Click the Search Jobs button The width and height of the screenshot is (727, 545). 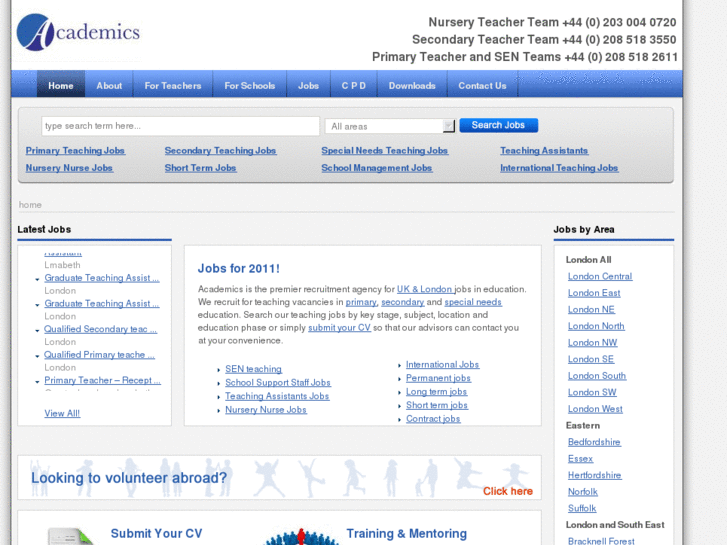click(x=498, y=125)
